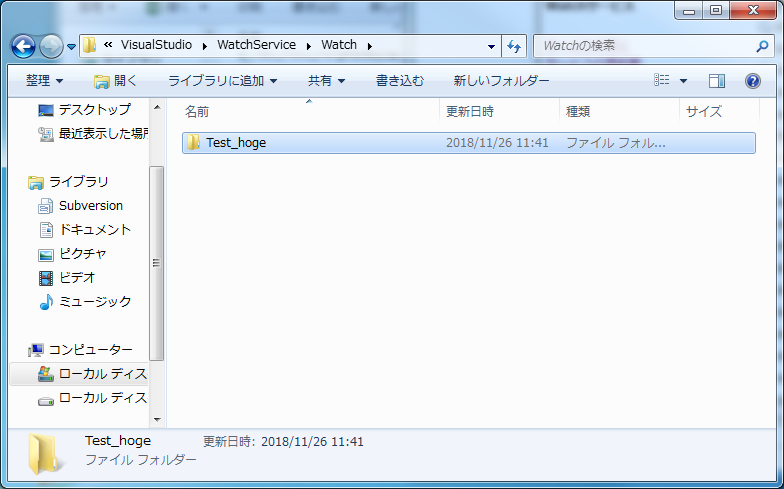Click the navigation pane scroll up arrow
Screen dimensions: 784x489
click(x=157, y=108)
